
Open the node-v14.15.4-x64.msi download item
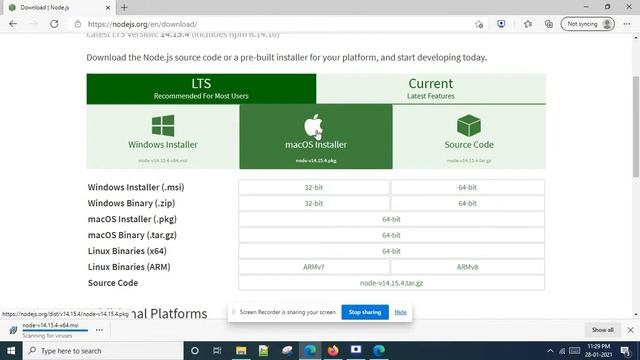[x=50, y=330]
